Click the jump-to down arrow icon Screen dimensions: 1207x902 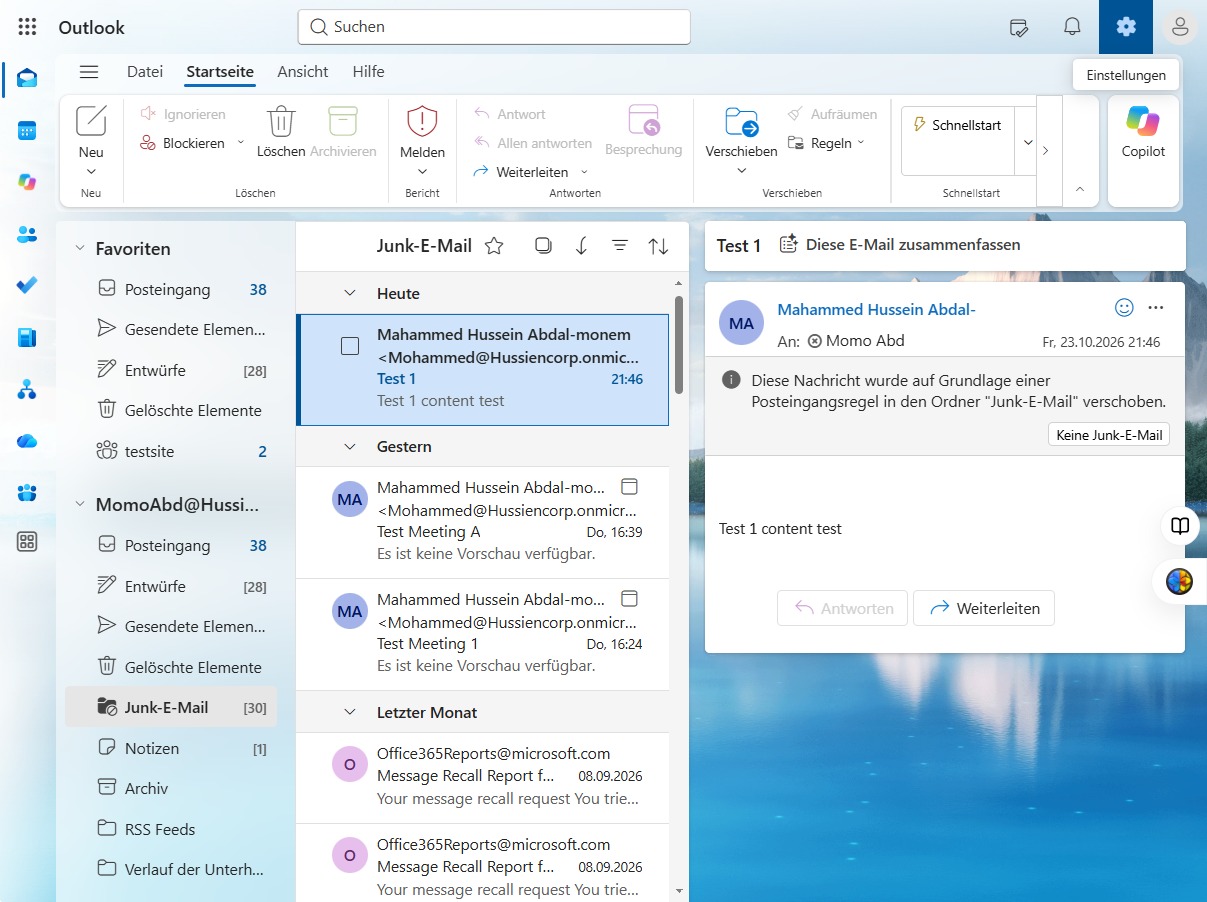581,246
